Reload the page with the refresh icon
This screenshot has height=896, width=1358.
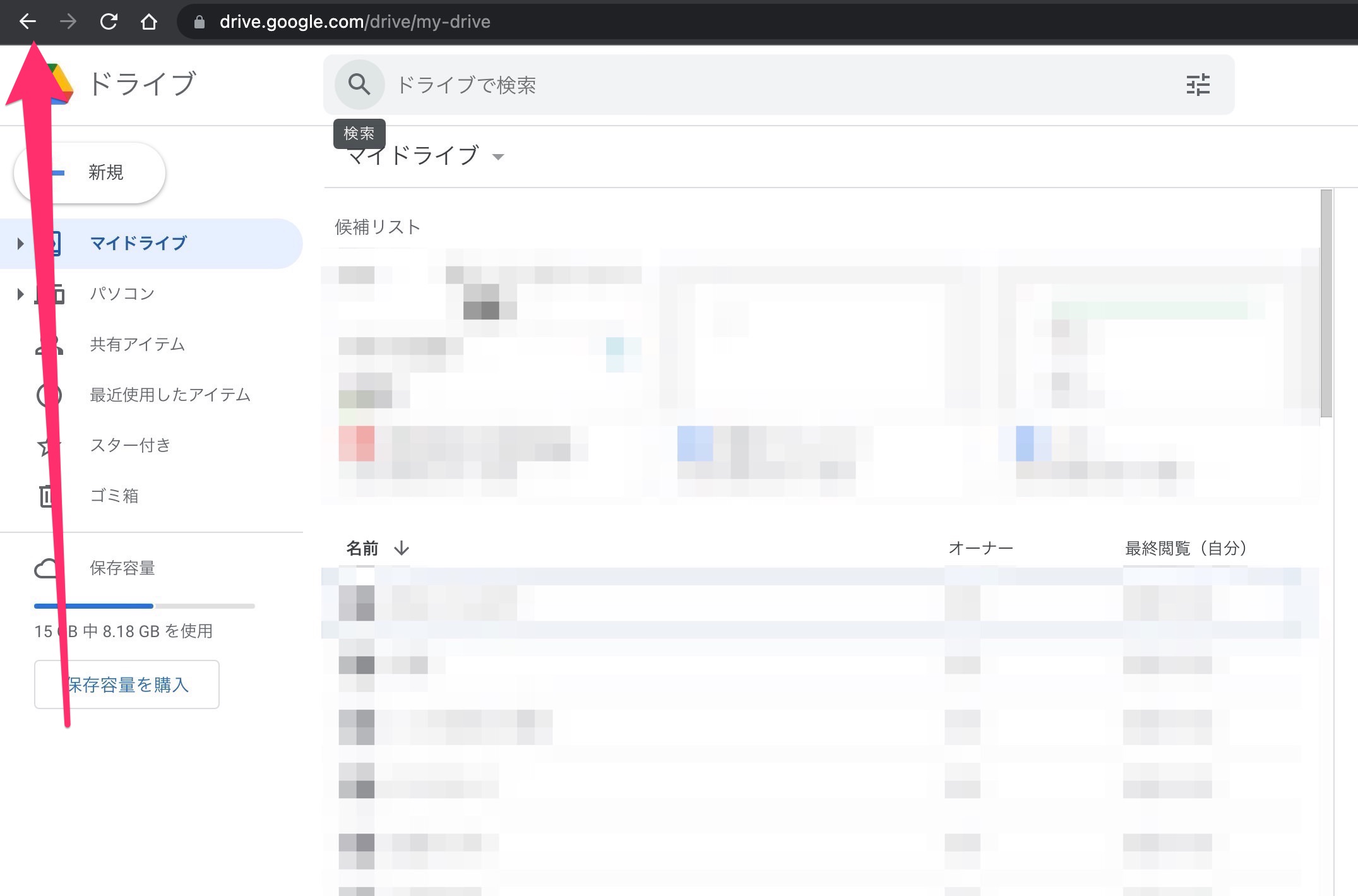109,22
